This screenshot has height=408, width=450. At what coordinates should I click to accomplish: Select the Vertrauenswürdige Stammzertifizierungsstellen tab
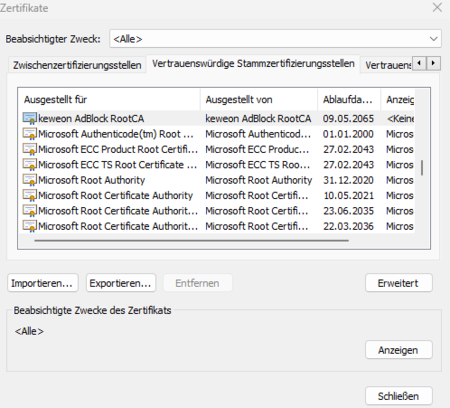pyautogui.click(x=253, y=64)
